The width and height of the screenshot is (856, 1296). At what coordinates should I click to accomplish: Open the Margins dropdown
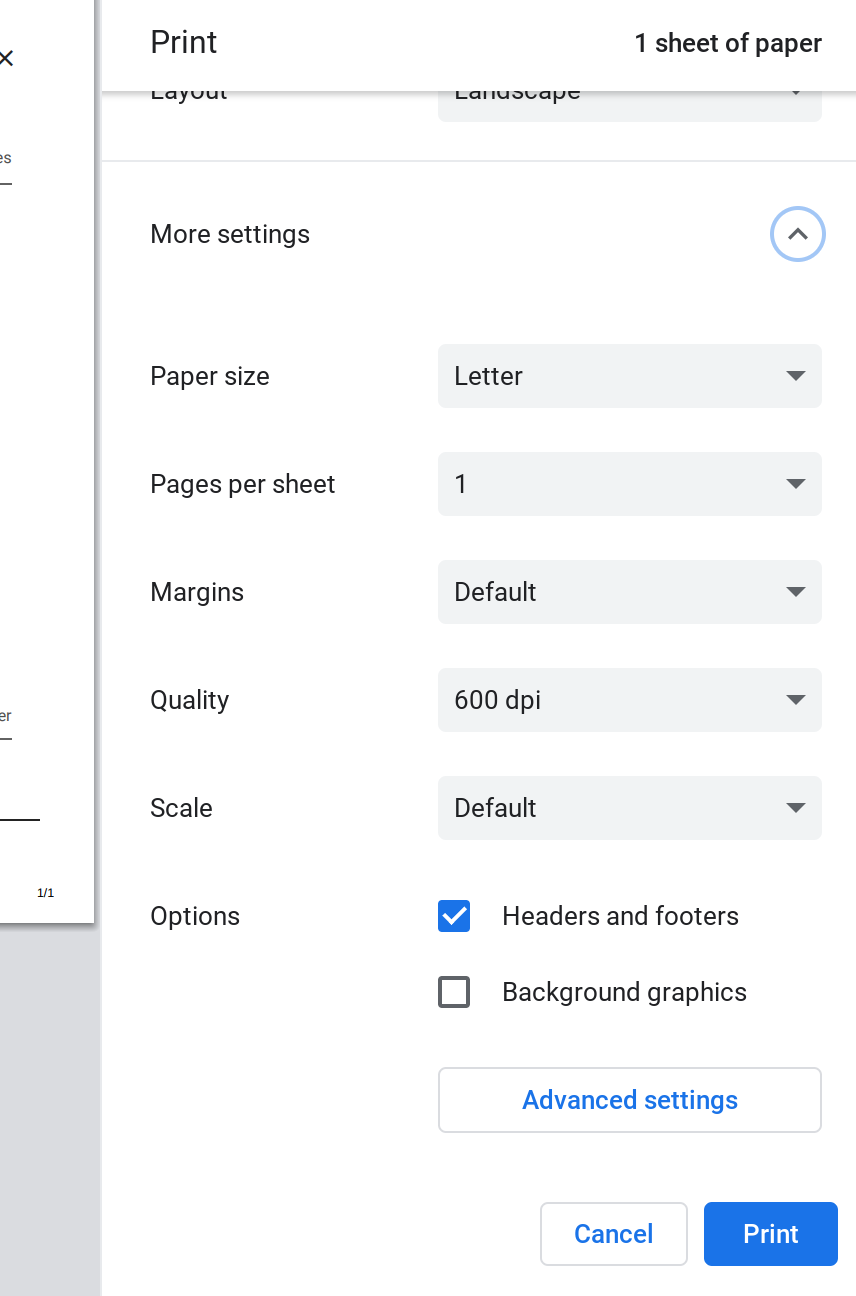tap(629, 592)
